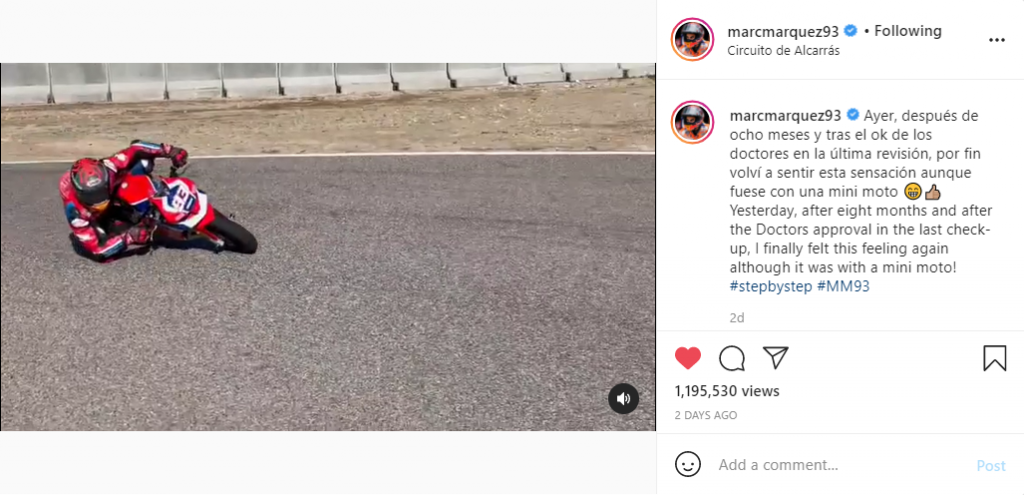
Task: Save post using the bookmark icon
Action: (x=995, y=358)
